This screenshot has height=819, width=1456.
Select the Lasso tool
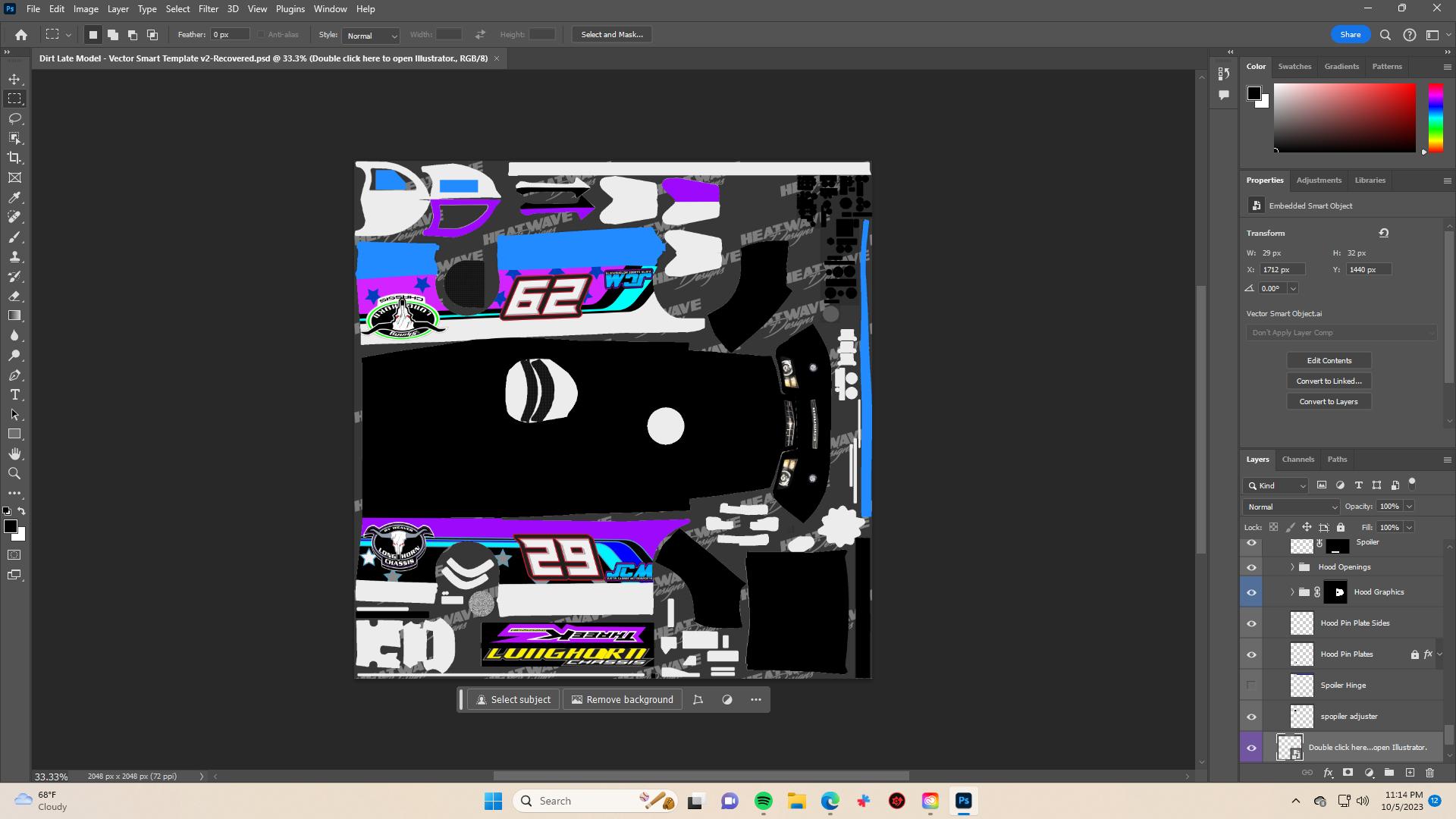[x=14, y=118]
